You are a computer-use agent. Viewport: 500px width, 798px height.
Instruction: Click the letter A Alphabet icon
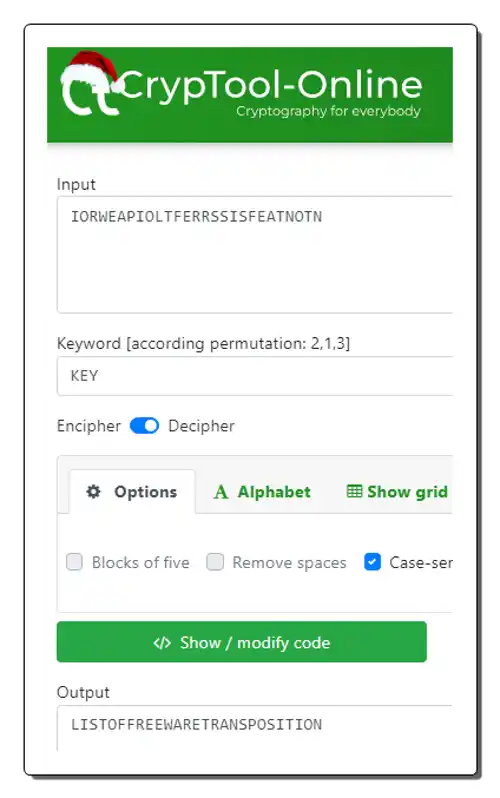click(x=220, y=492)
